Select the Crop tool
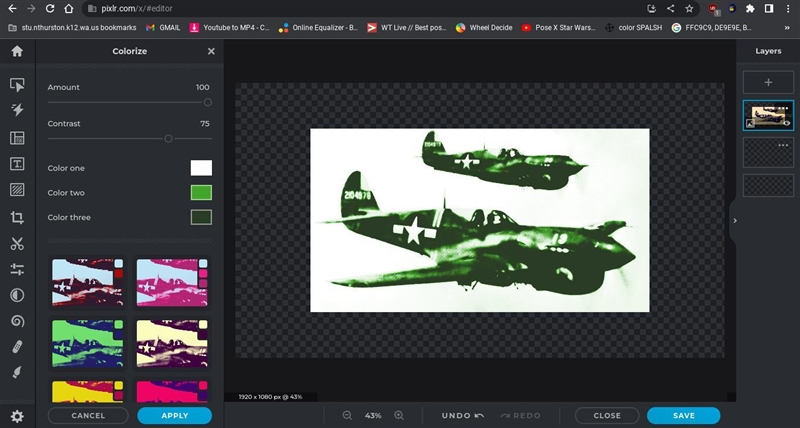The height and width of the screenshot is (428, 800). (17, 218)
